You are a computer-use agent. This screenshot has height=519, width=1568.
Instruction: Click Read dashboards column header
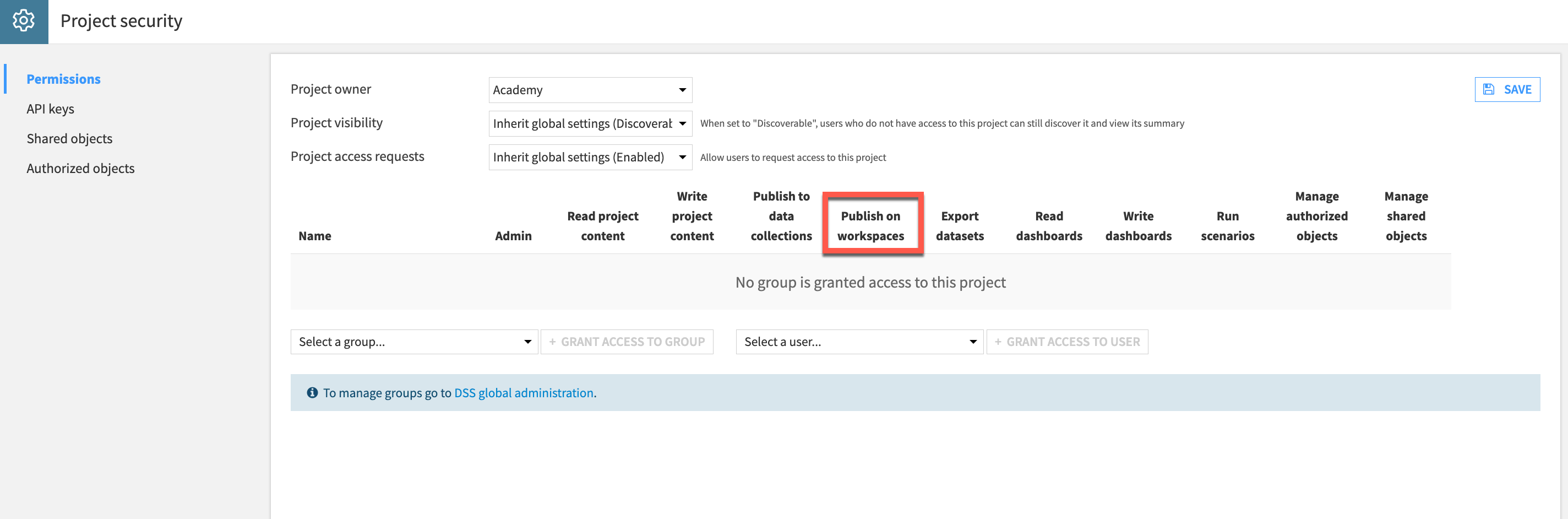(x=1049, y=226)
